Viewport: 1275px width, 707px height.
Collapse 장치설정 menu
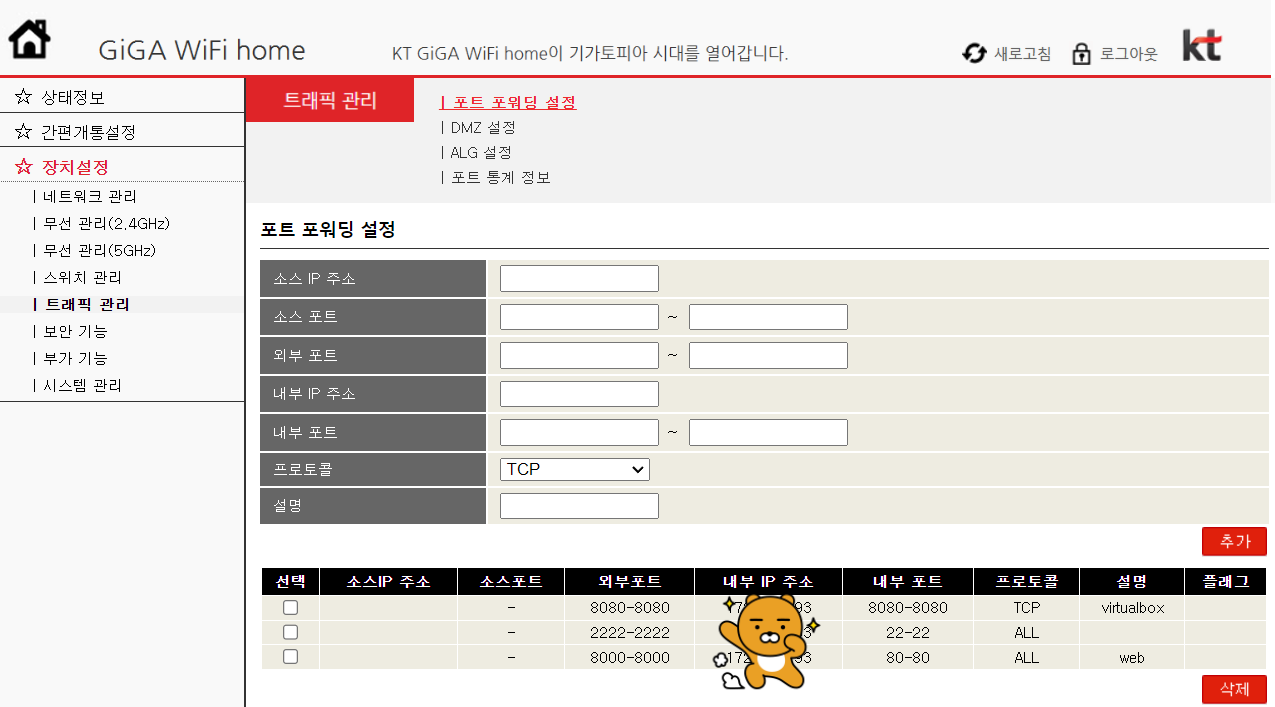pos(75,167)
